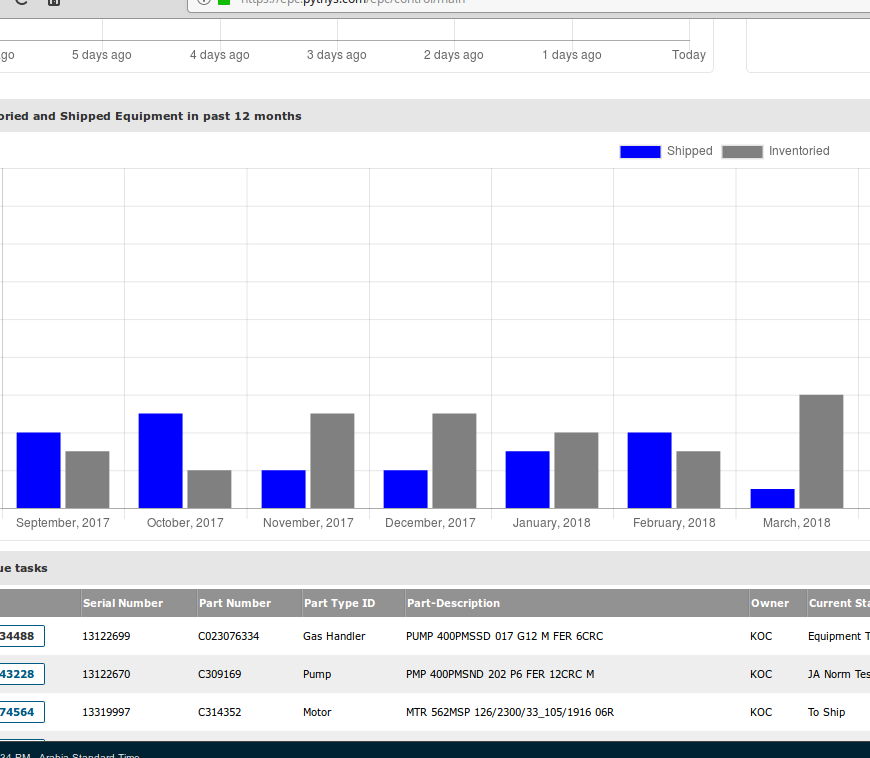Click the gray Inventoried bar for December, 2017
The image size is (870, 758).
[x=454, y=460]
